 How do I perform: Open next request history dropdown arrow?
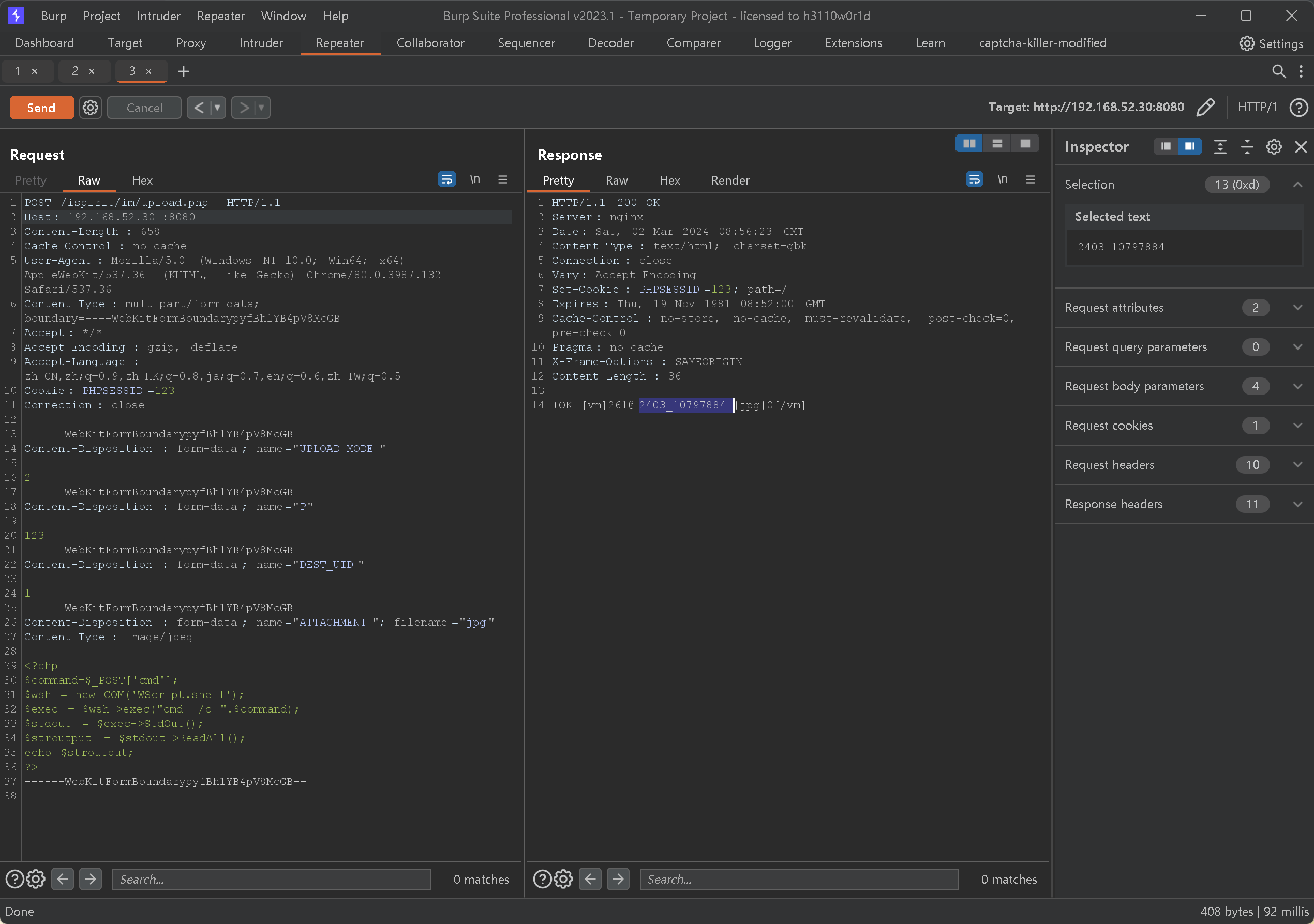tap(262, 108)
